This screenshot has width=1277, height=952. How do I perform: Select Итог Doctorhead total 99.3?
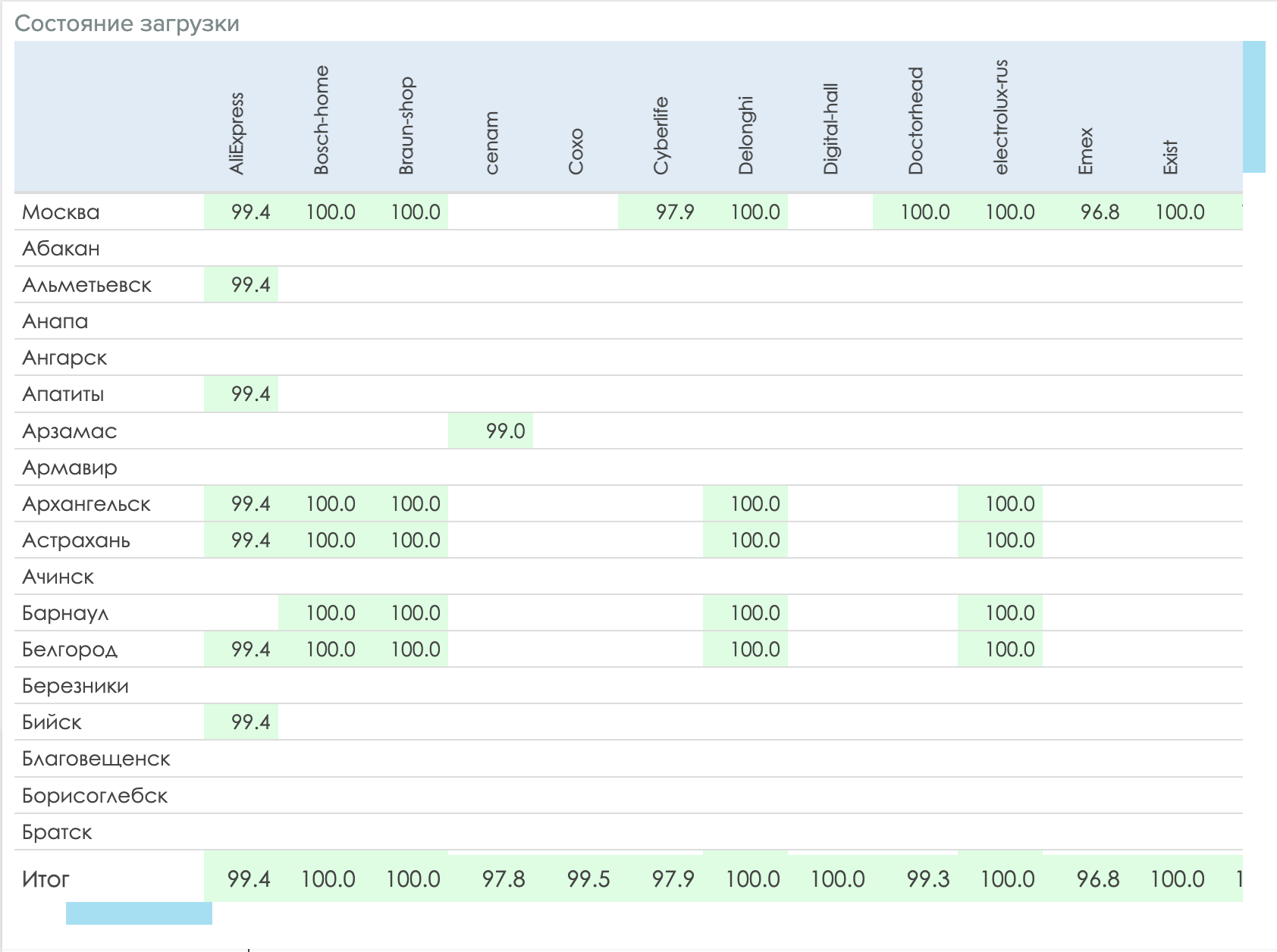click(928, 879)
